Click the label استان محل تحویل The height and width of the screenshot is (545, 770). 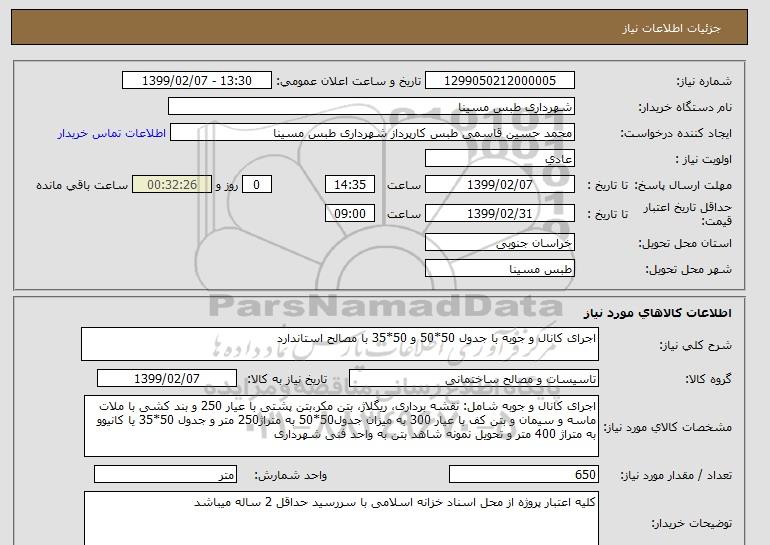coord(685,243)
